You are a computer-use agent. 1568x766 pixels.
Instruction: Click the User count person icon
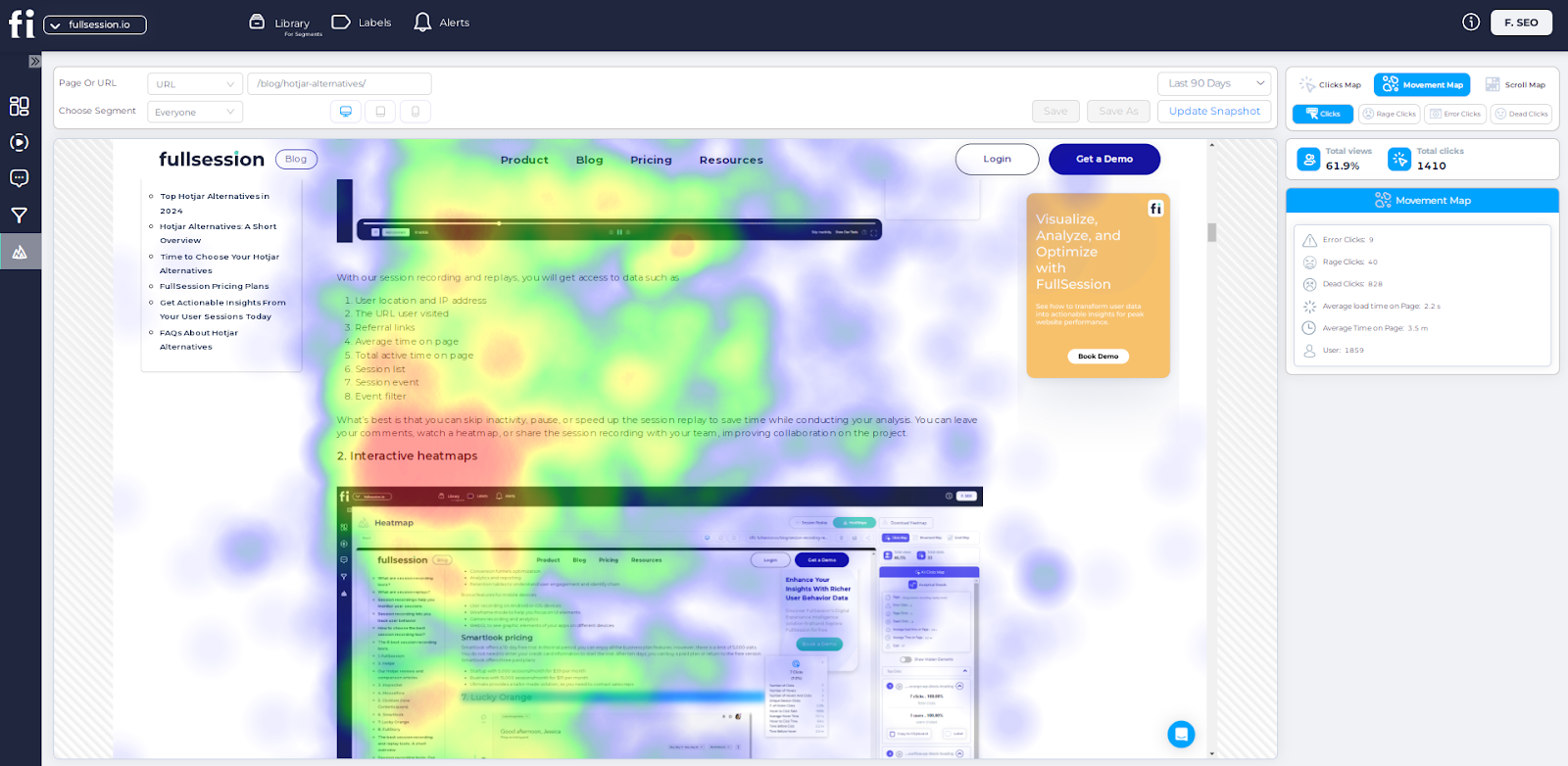1309,351
